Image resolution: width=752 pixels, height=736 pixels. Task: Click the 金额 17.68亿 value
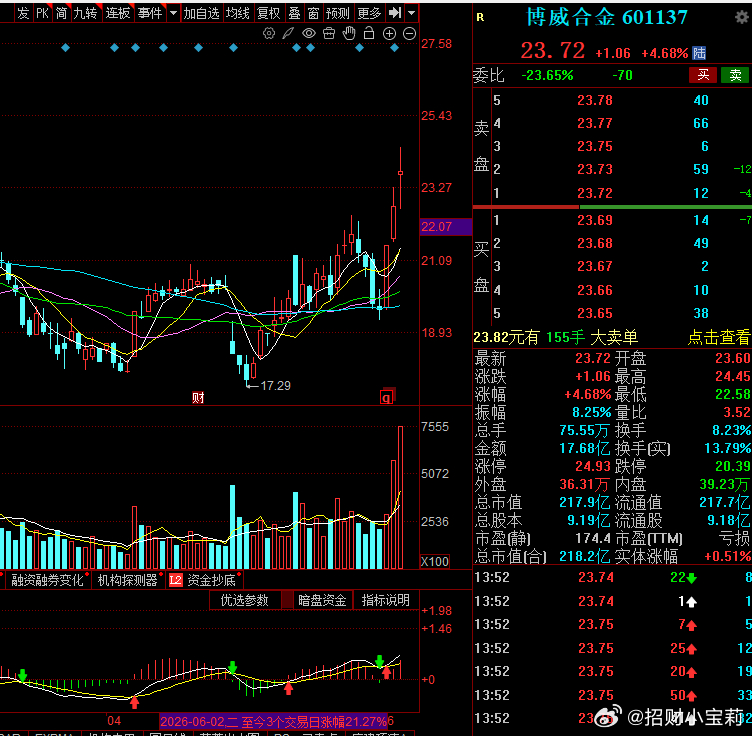tap(585, 448)
